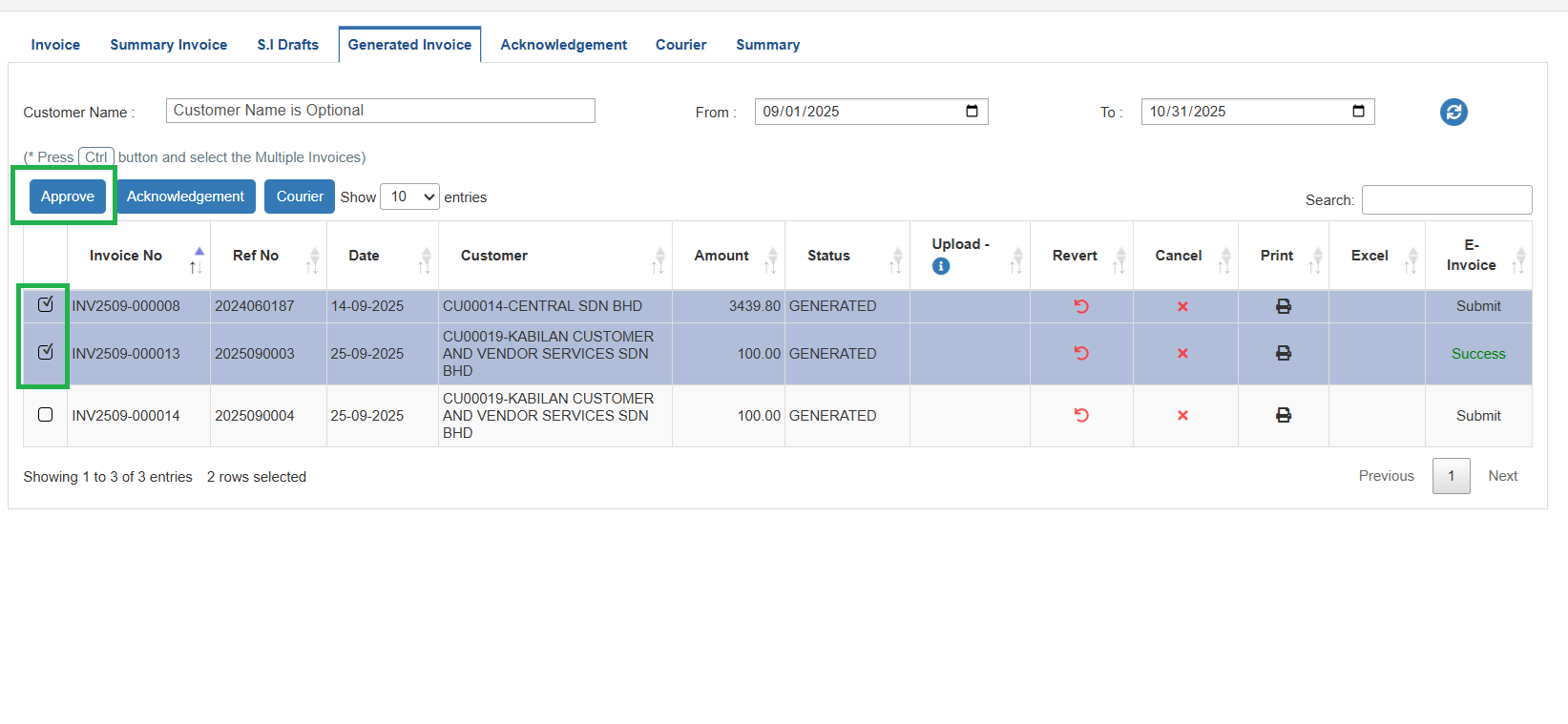1568x724 pixels.
Task: Open the From date calendar picker icon
Action: coord(972,111)
